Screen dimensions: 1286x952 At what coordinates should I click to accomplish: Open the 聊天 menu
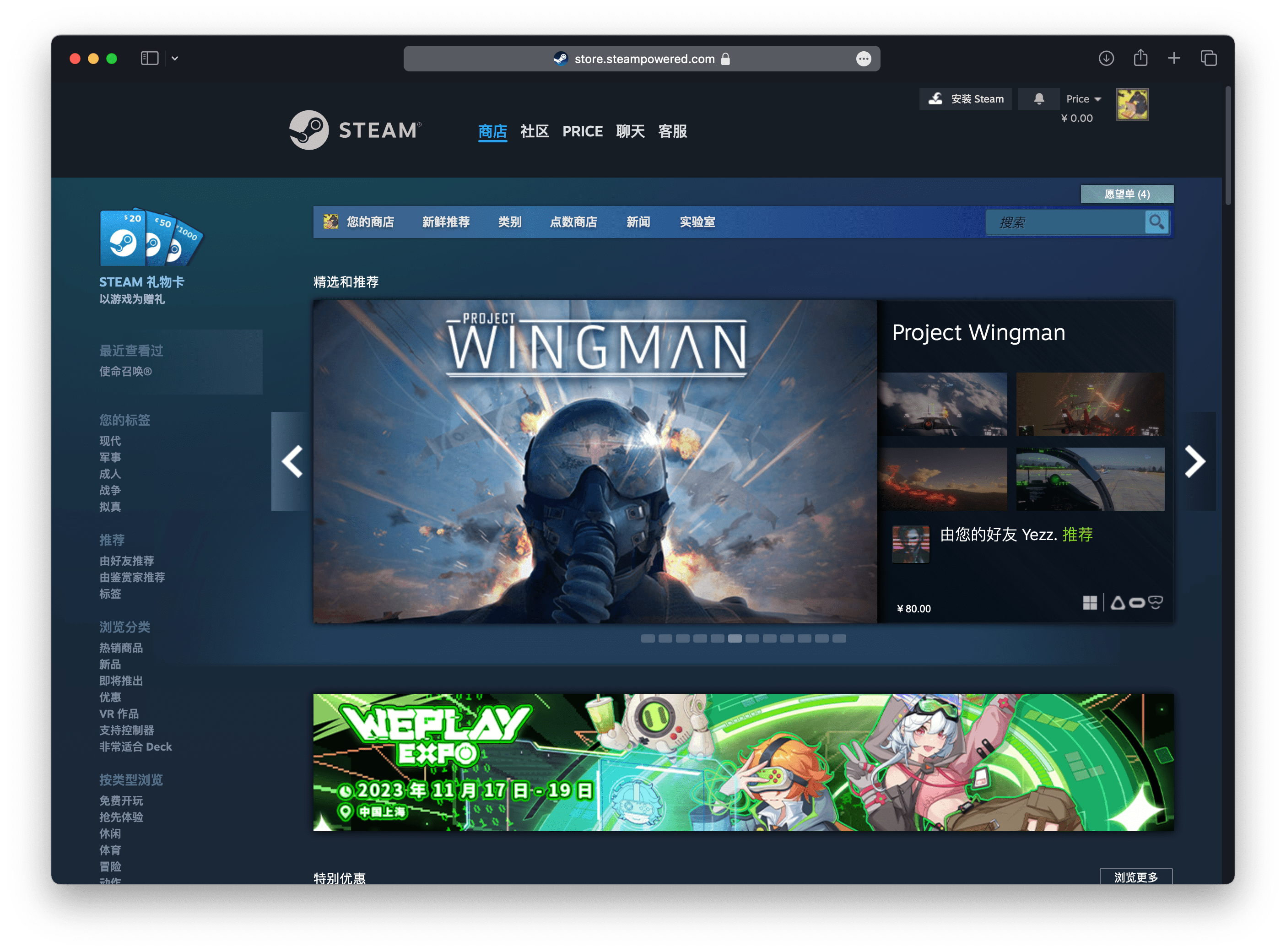(630, 131)
